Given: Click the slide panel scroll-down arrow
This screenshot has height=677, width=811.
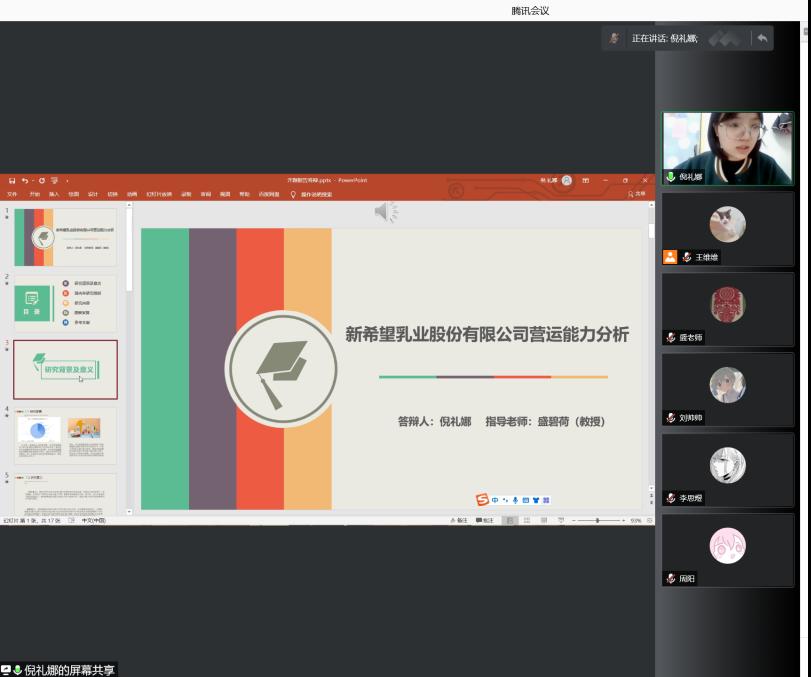Looking at the screenshot, I should (128, 510).
